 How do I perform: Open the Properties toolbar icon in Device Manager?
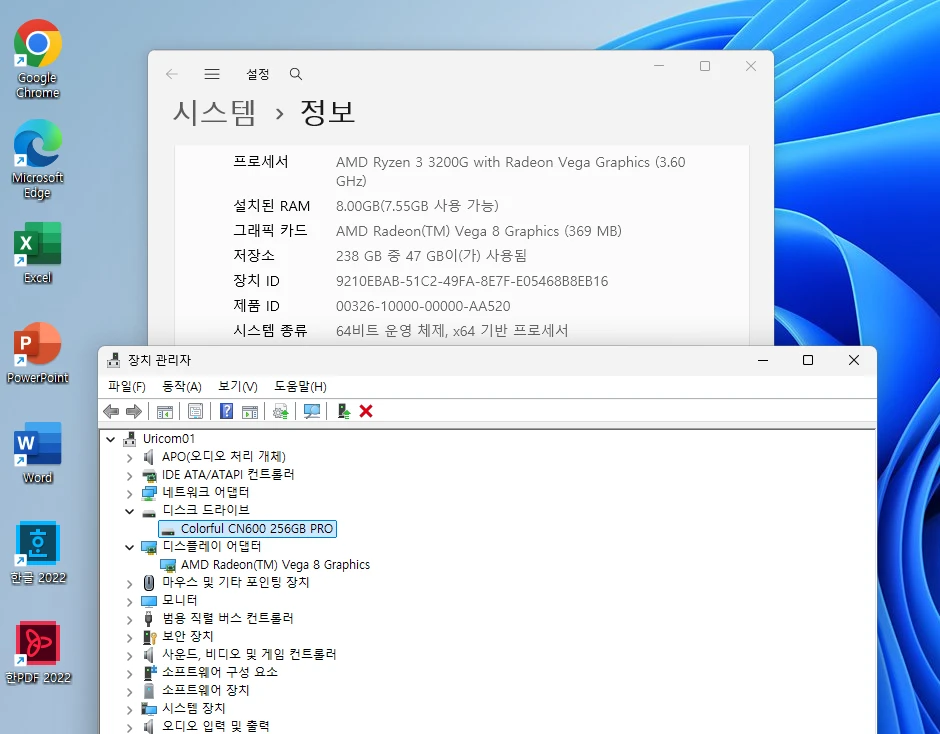click(195, 411)
